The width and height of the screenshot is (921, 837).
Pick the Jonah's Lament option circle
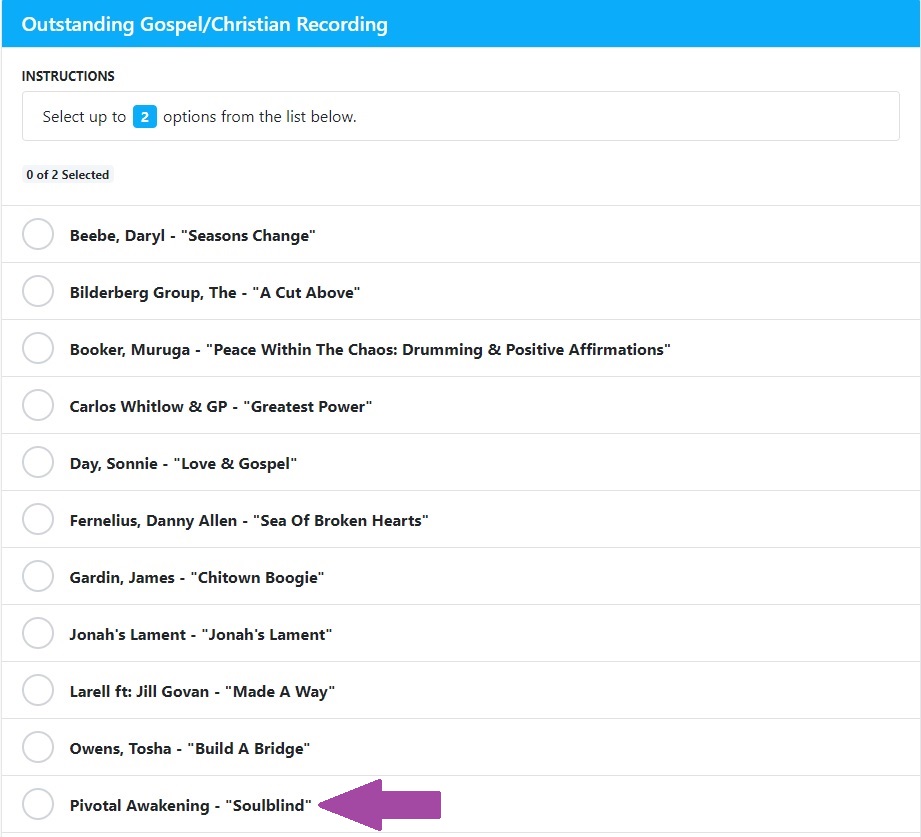[x=38, y=633]
